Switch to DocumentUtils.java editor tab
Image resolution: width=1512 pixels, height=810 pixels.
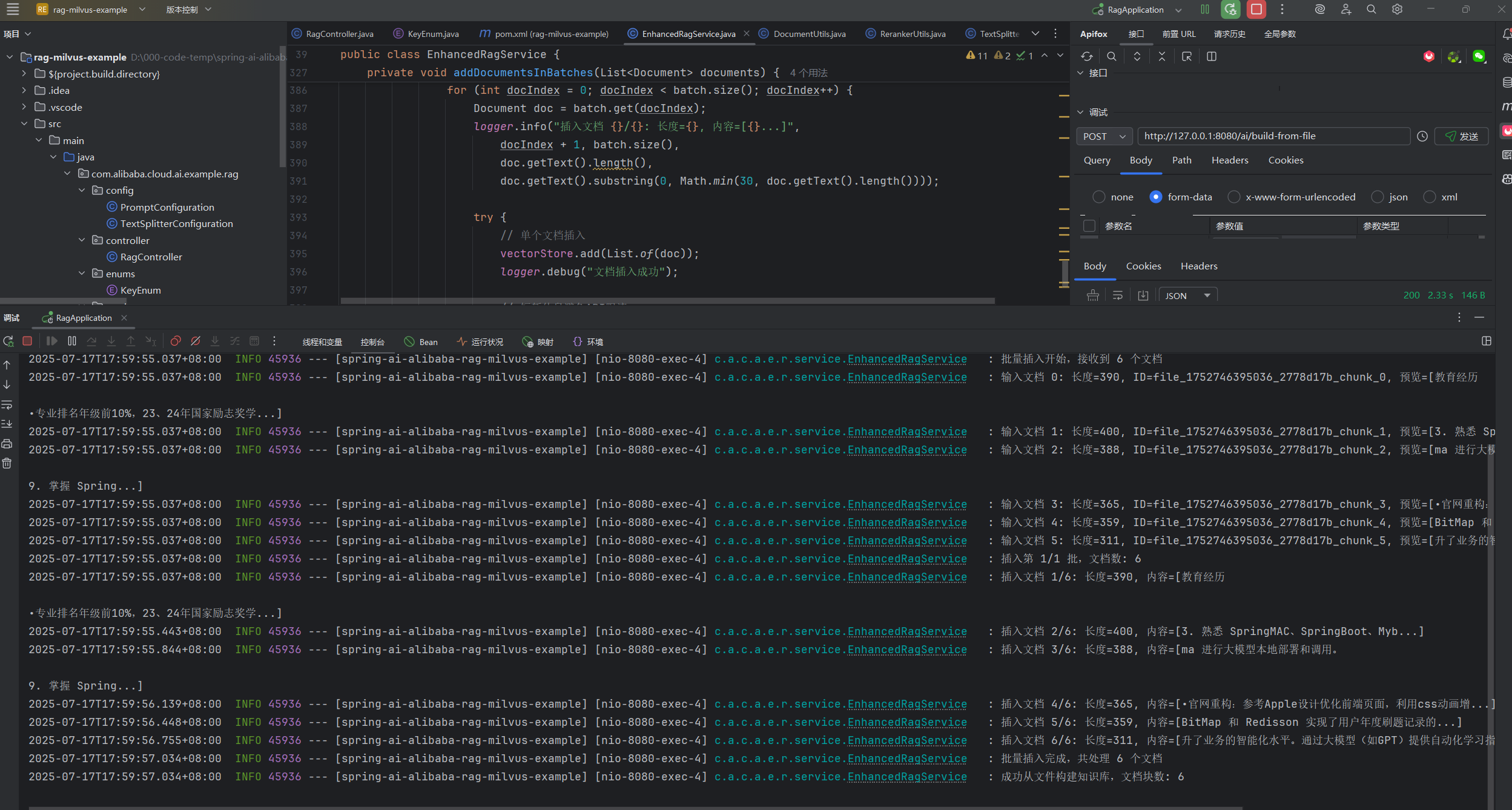pyautogui.click(x=803, y=34)
